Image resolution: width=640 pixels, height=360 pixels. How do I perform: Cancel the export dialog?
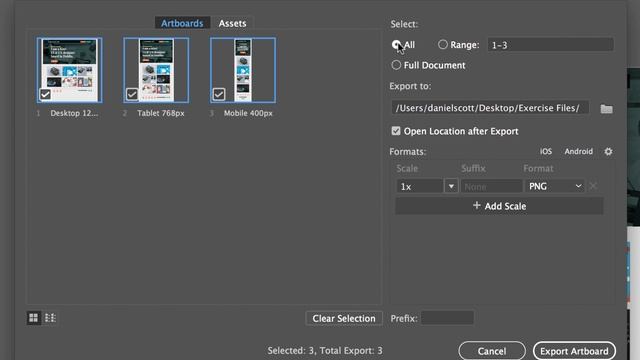coord(492,351)
